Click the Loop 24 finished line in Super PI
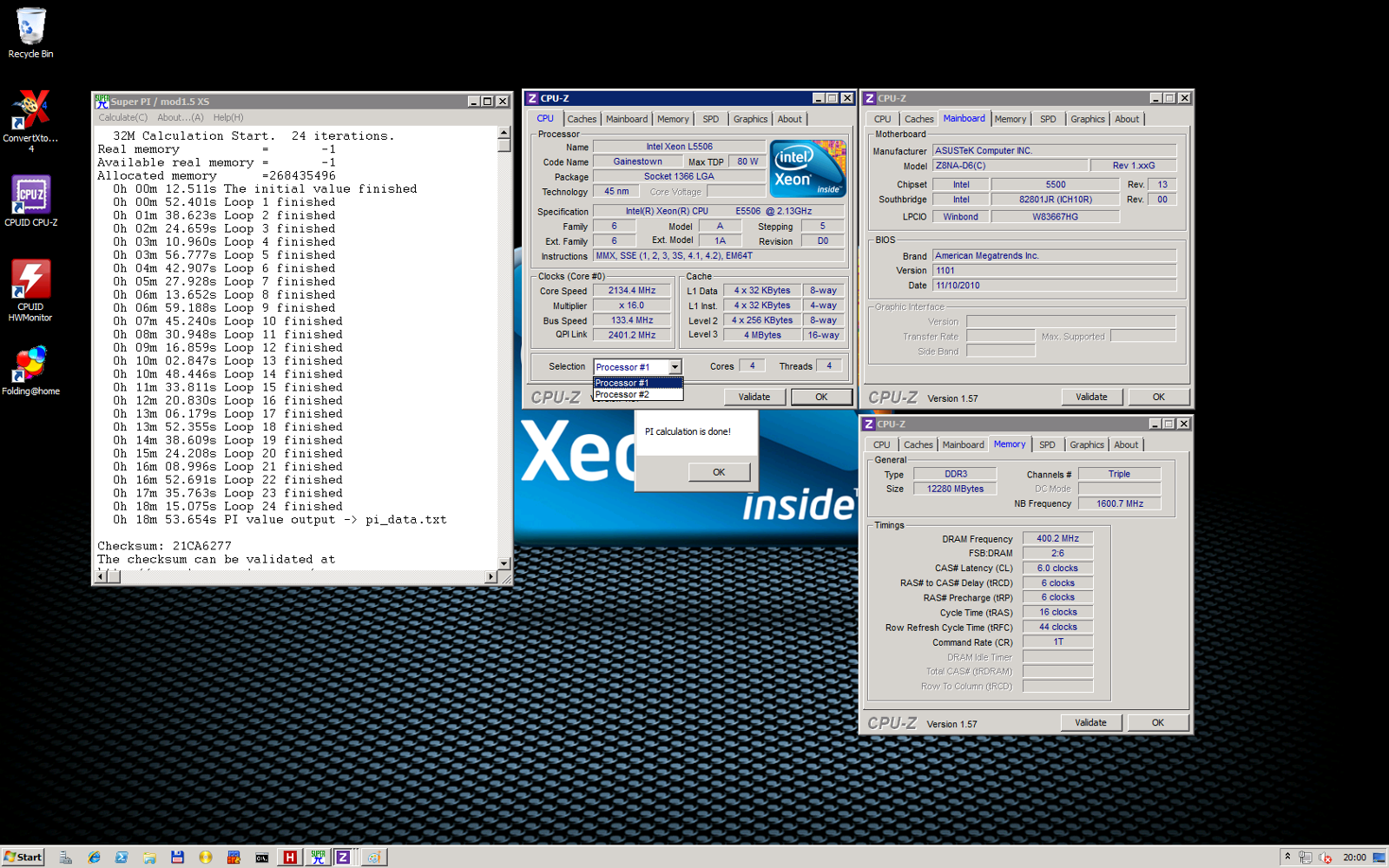Viewport: 1389px width, 868px height. (x=227, y=506)
